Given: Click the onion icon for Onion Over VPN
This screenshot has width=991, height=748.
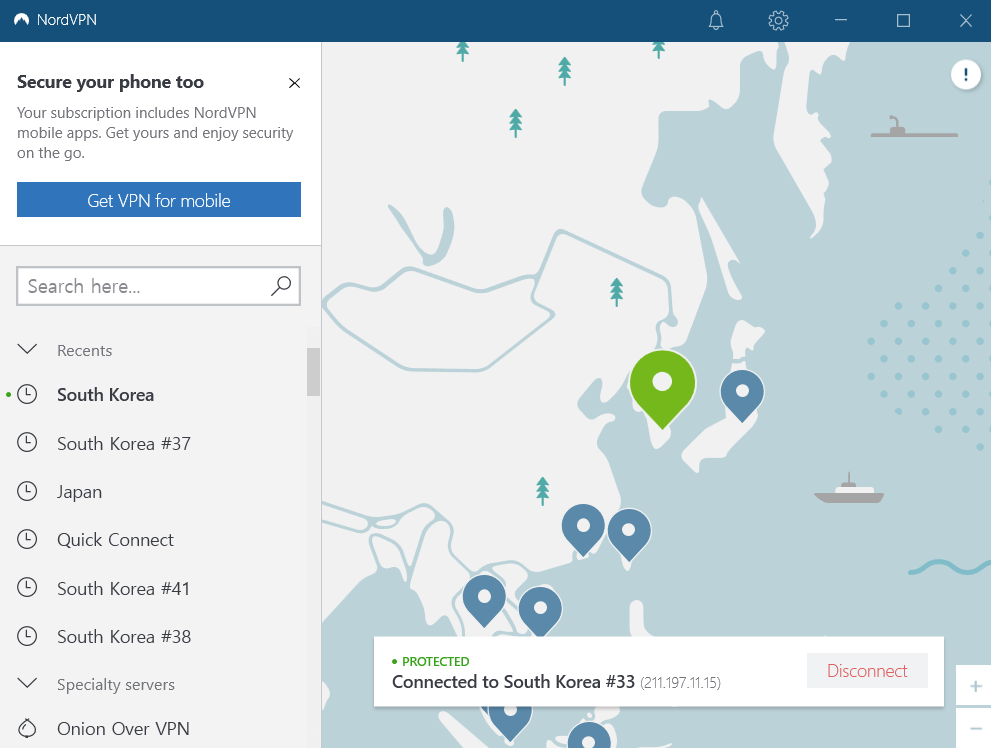Looking at the screenshot, I should tap(27, 728).
